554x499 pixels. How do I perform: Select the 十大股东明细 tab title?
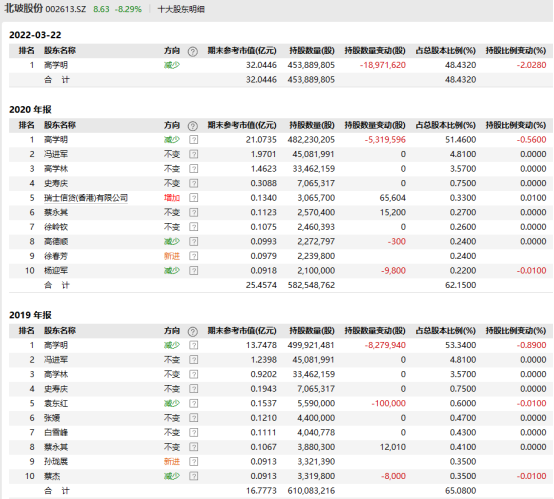click(181, 9)
